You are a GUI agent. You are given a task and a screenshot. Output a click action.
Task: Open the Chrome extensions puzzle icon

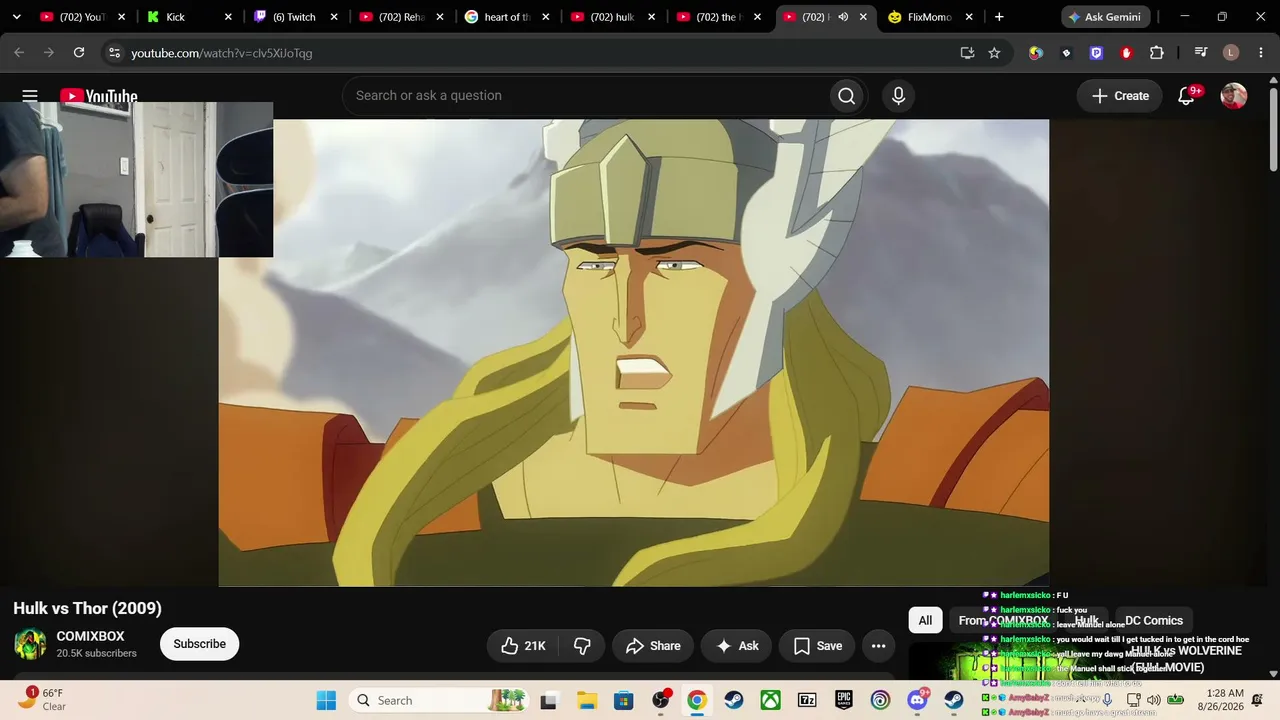1157,53
